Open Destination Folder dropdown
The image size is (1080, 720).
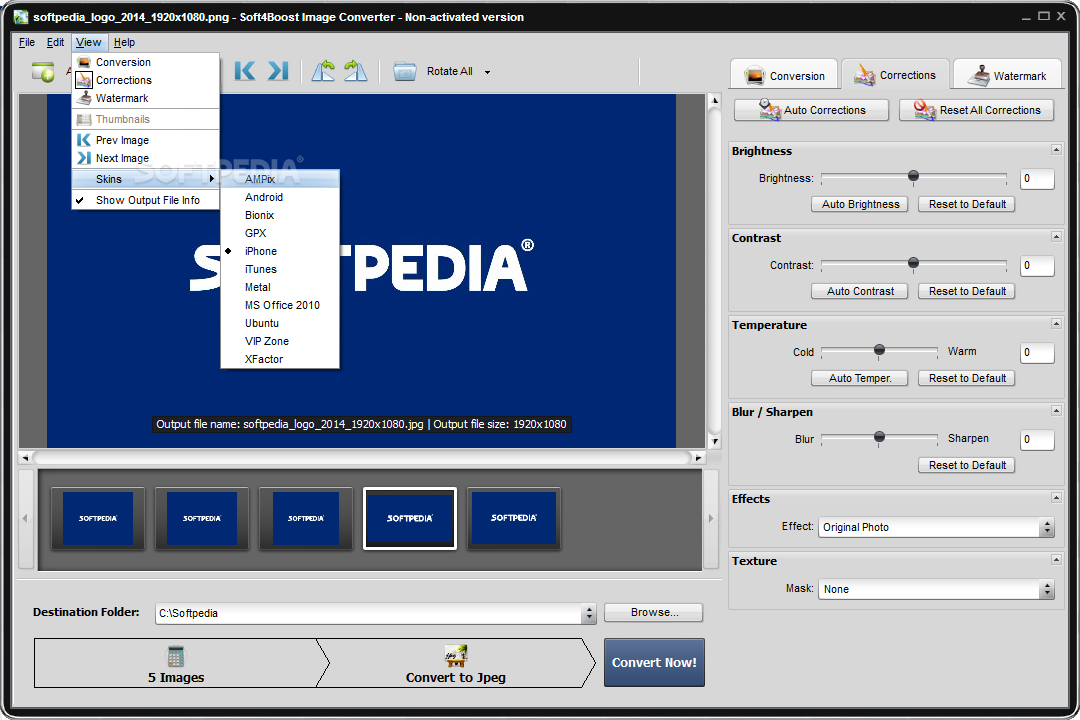point(588,613)
